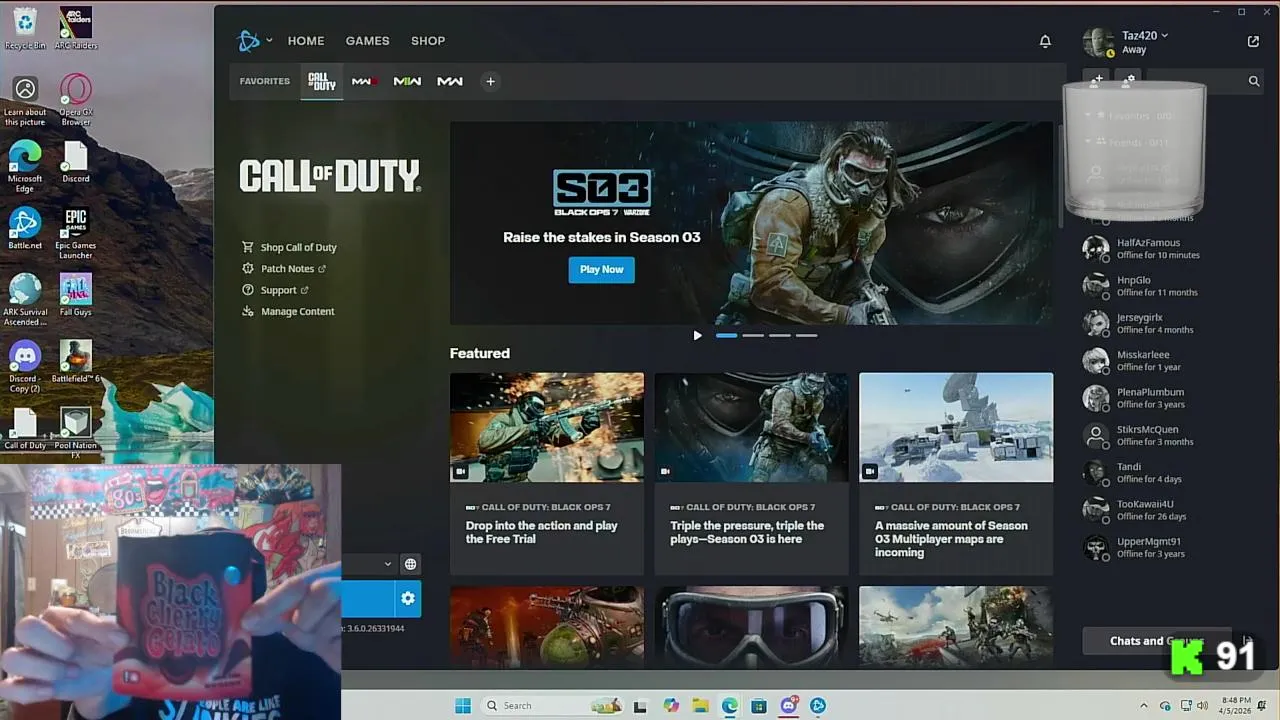Viewport: 1280px width, 720px height.
Task: Open Microsoft Store from the taskbar
Action: pos(759,705)
